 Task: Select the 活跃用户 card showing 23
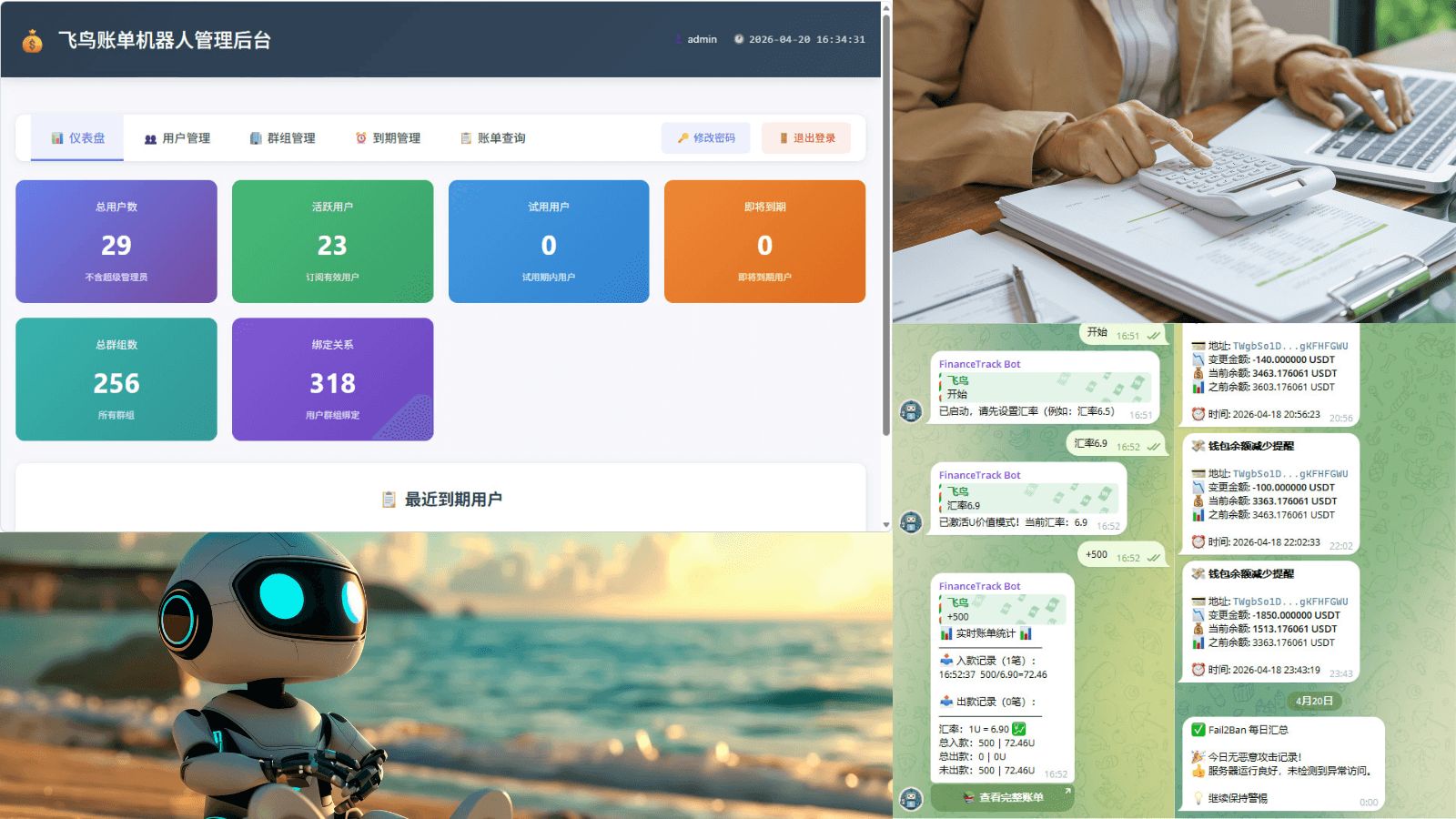(332, 241)
